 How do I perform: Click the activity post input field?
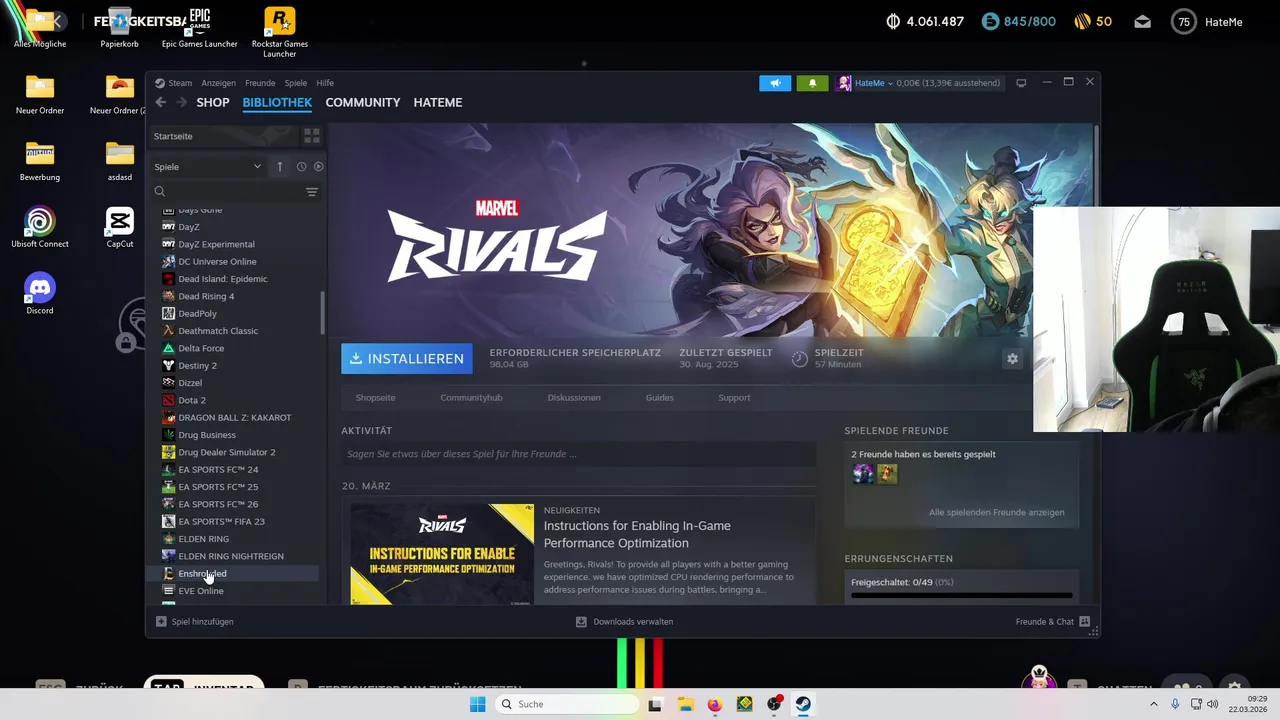coord(578,454)
